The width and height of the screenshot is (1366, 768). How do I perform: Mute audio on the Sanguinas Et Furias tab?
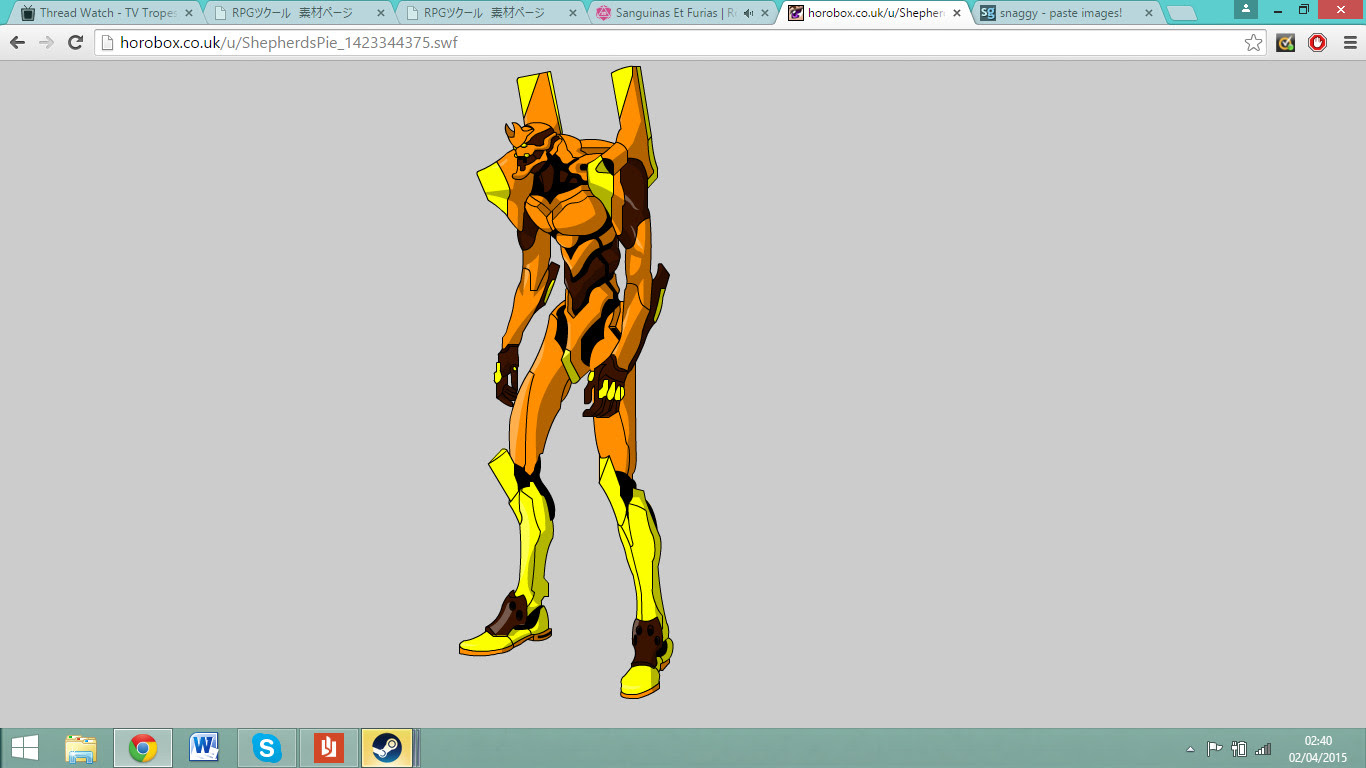point(748,13)
